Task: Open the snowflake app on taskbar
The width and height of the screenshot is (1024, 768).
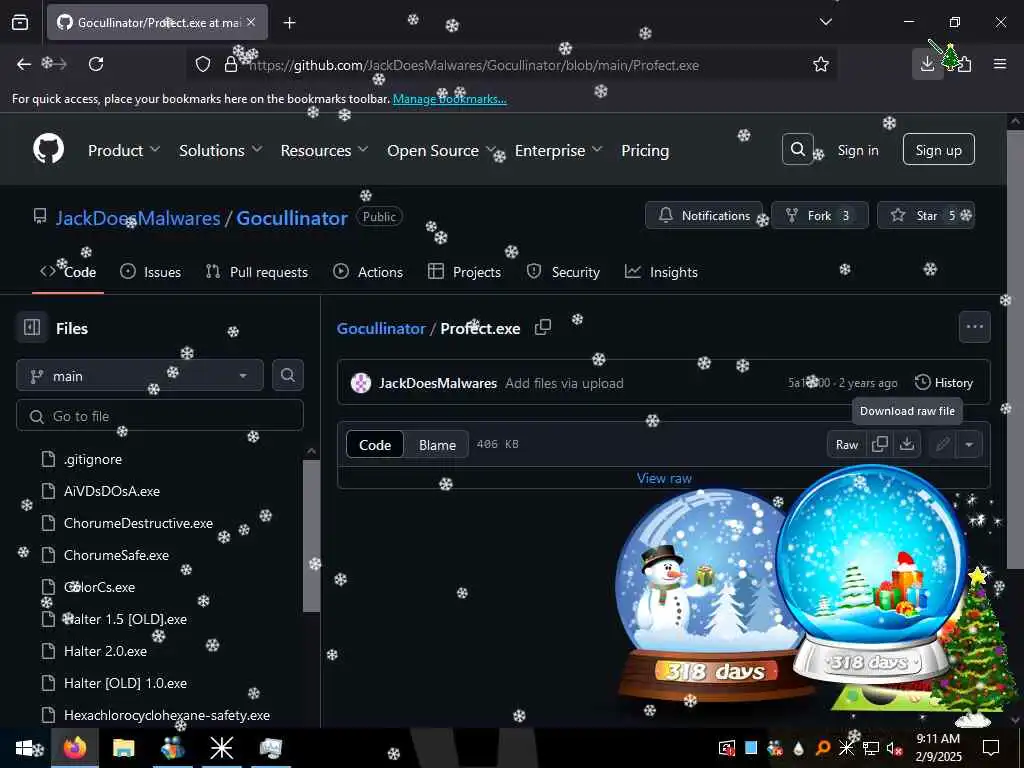Action: click(x=221, y=747)
